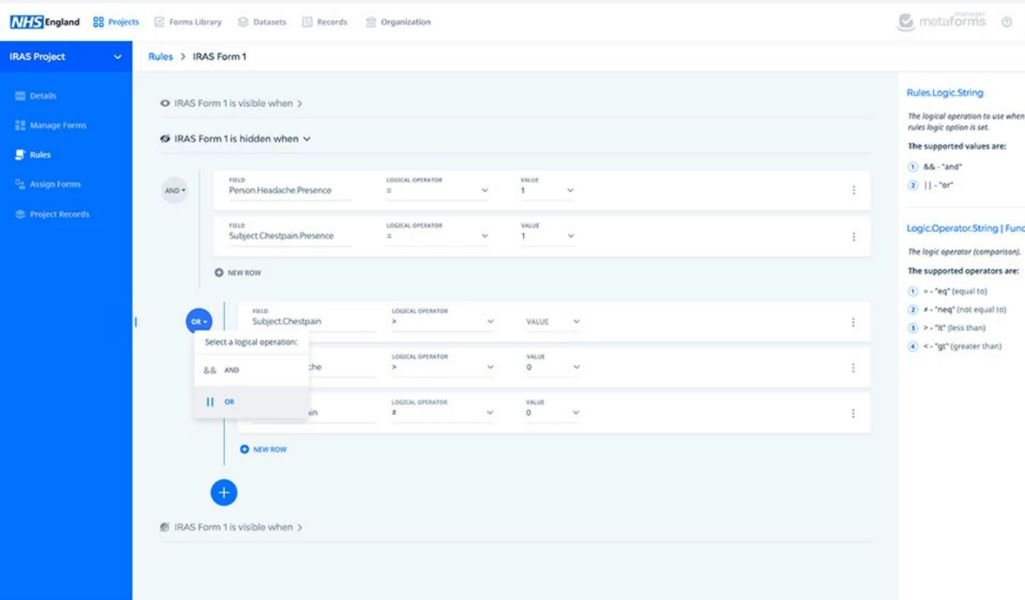Image resolution: width=1025 pixels, height=600 pixels.
Task: Click the Rules.Logic.String help heading
Action: point(945,93)
